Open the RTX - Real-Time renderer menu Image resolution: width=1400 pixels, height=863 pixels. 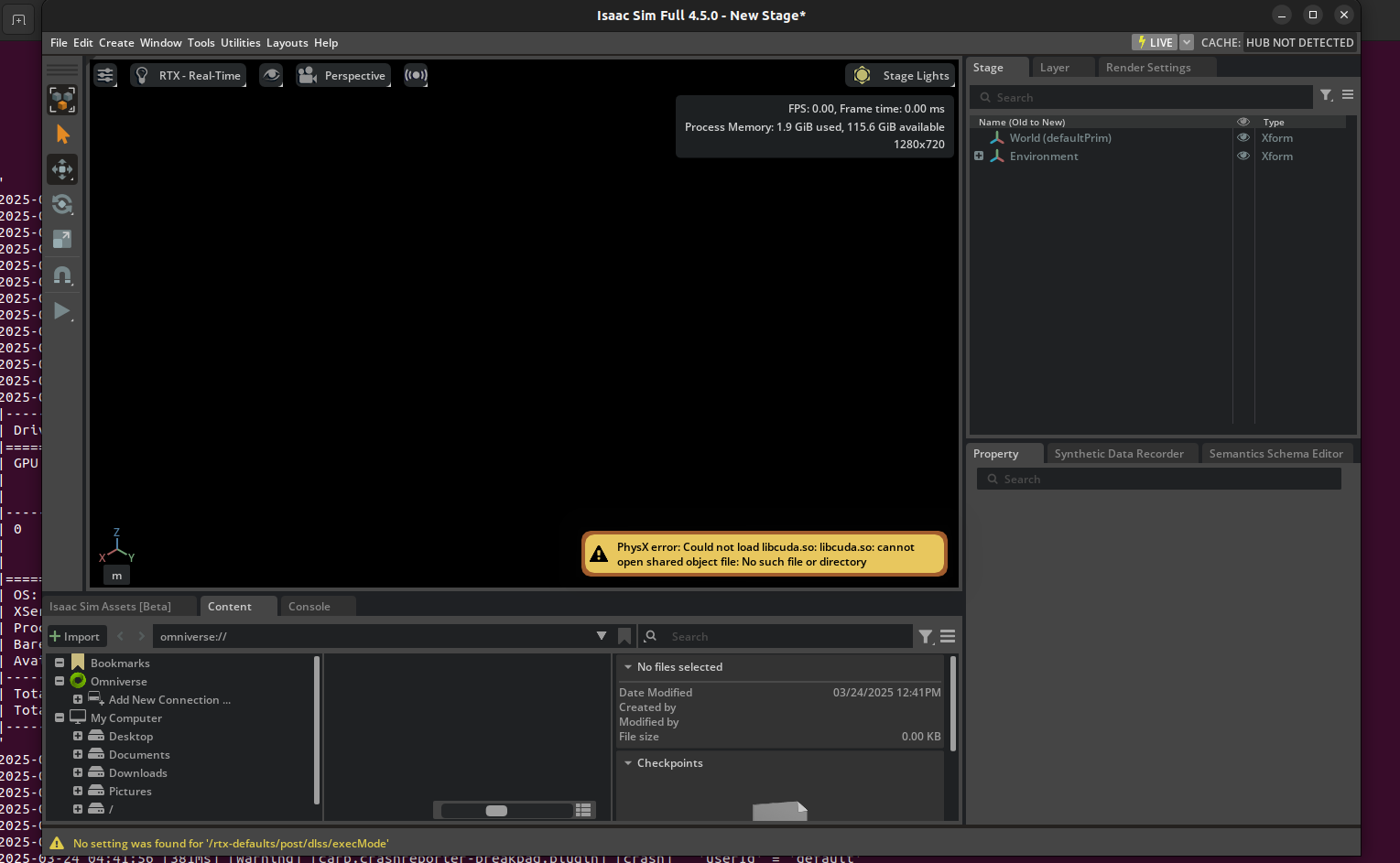189,75
